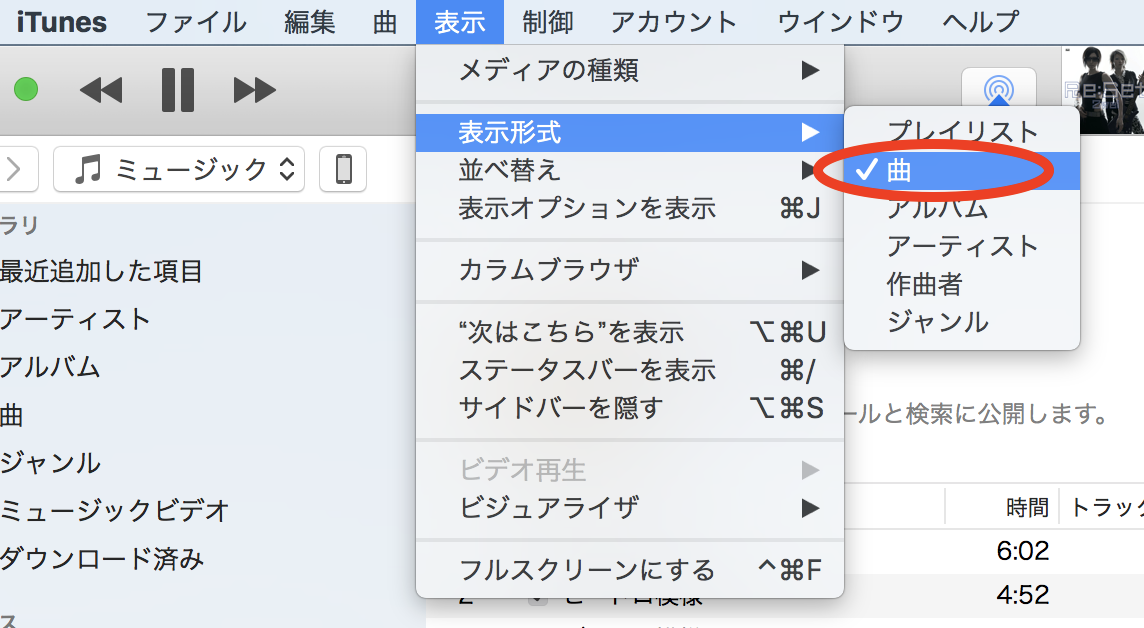Click the iPhone device icon button
Viewport: 1144px width, 628px height.
(343, 169)
